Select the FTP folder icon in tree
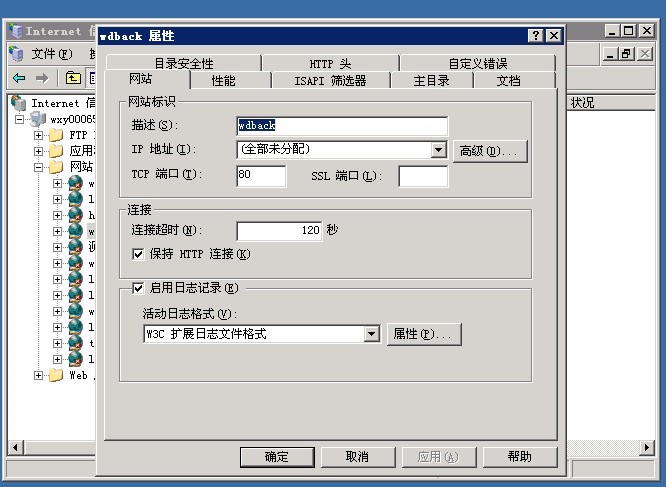This screenshot has width=666, height=487. pos(56,135)
